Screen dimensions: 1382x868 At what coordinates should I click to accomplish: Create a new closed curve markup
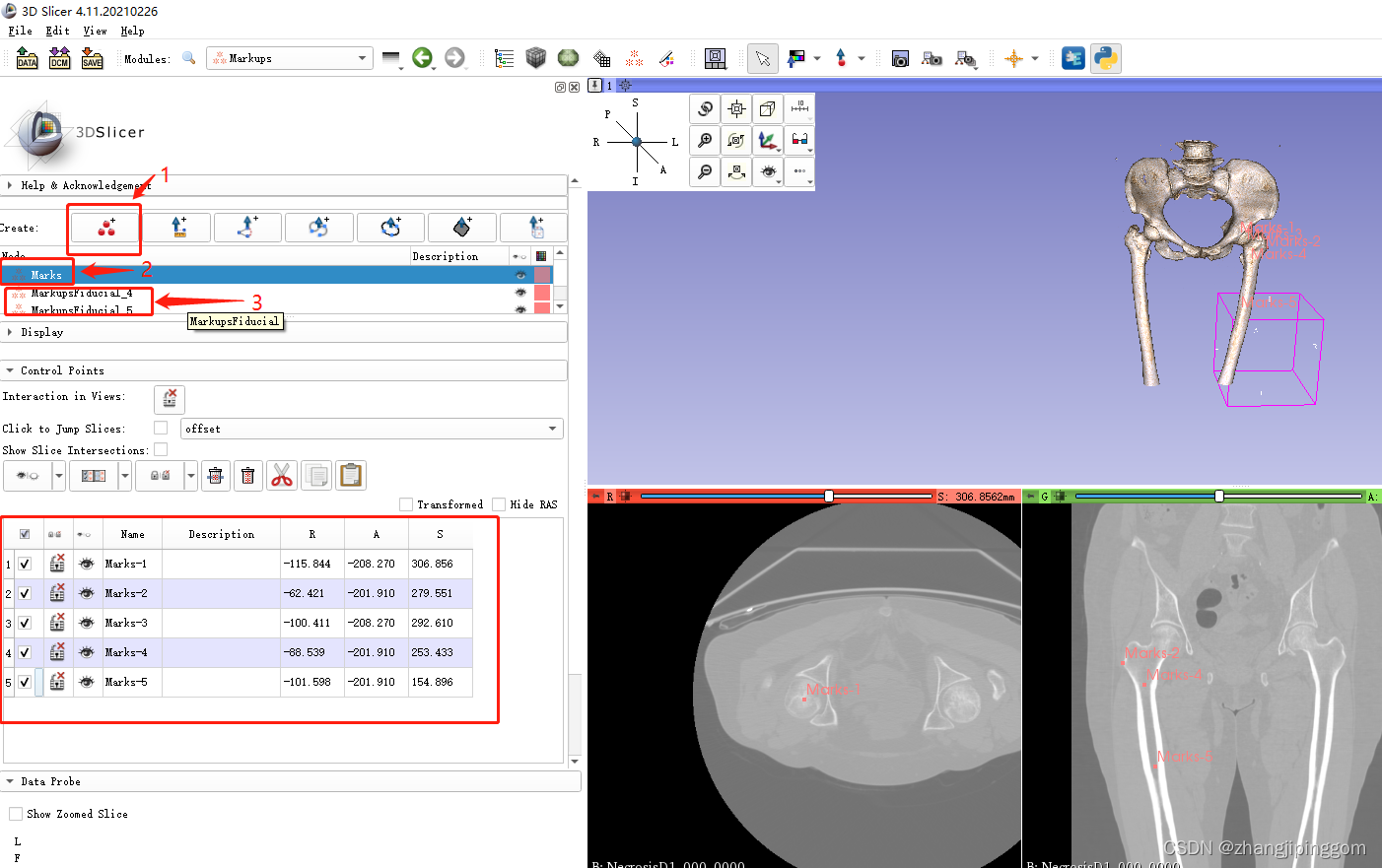[390, 228]
